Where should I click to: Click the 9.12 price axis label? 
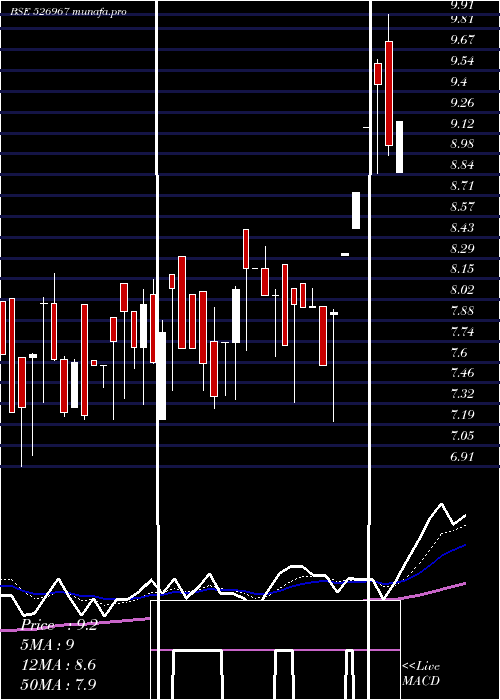462,123
